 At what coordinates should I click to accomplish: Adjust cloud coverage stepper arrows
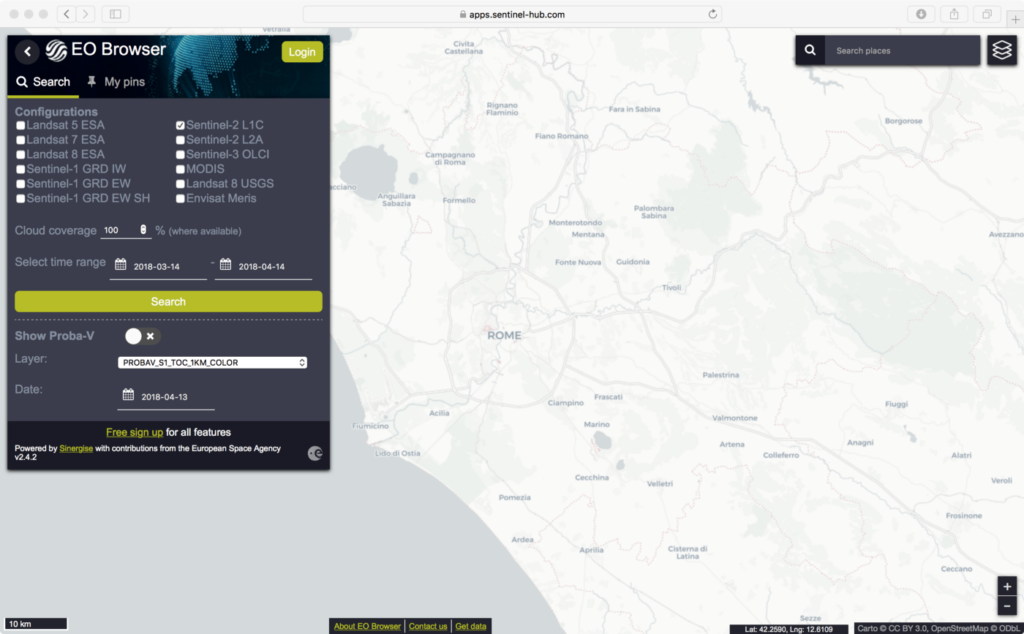(x=143, y=230)
